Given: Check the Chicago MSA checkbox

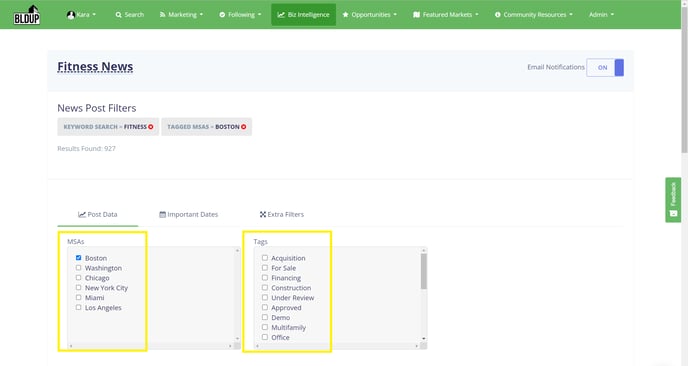Looking at the screenshot, I should (79, 278).
